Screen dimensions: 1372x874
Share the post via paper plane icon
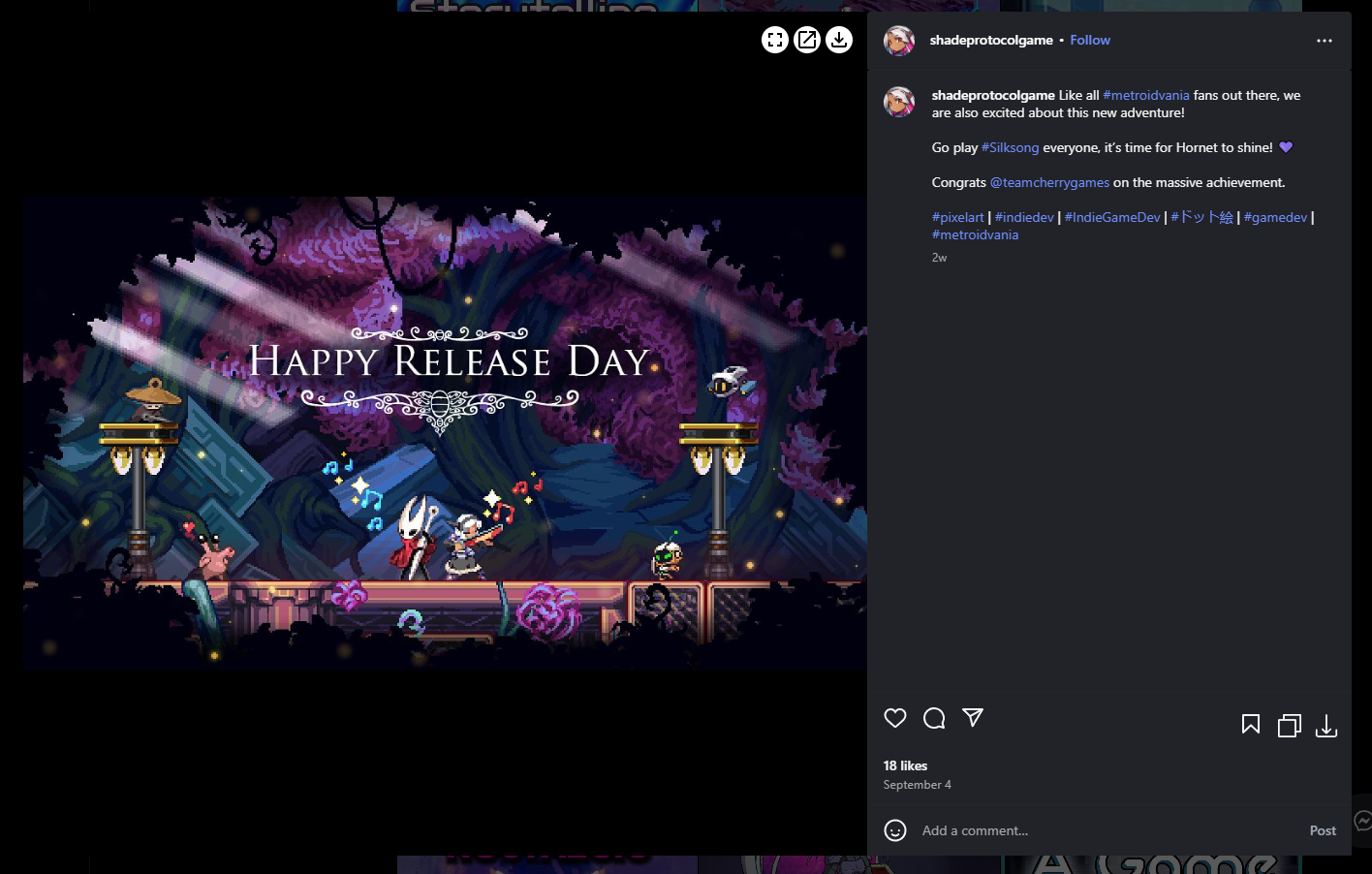pos(973,717)
